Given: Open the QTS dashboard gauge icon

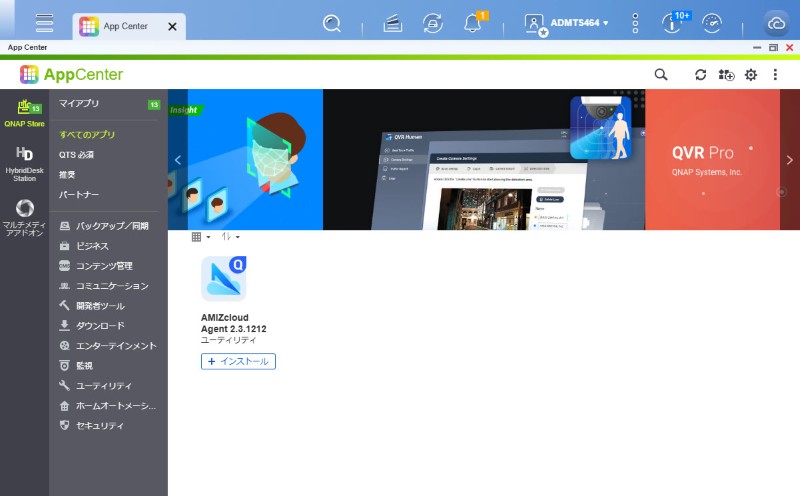Looking at the screenshot, I should pyautogui.click(x=713, y=24).
